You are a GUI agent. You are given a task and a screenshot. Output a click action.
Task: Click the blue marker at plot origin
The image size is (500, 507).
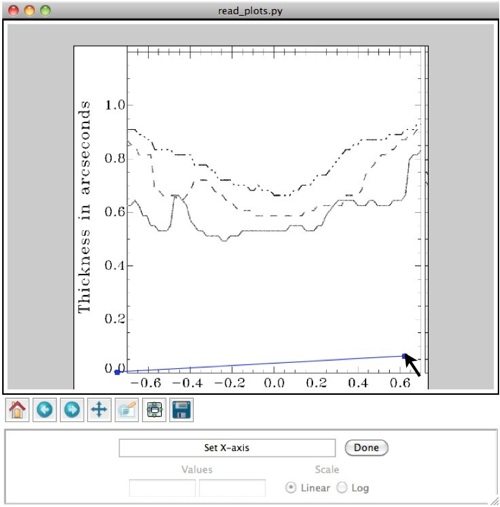click(x=117, y=372)
